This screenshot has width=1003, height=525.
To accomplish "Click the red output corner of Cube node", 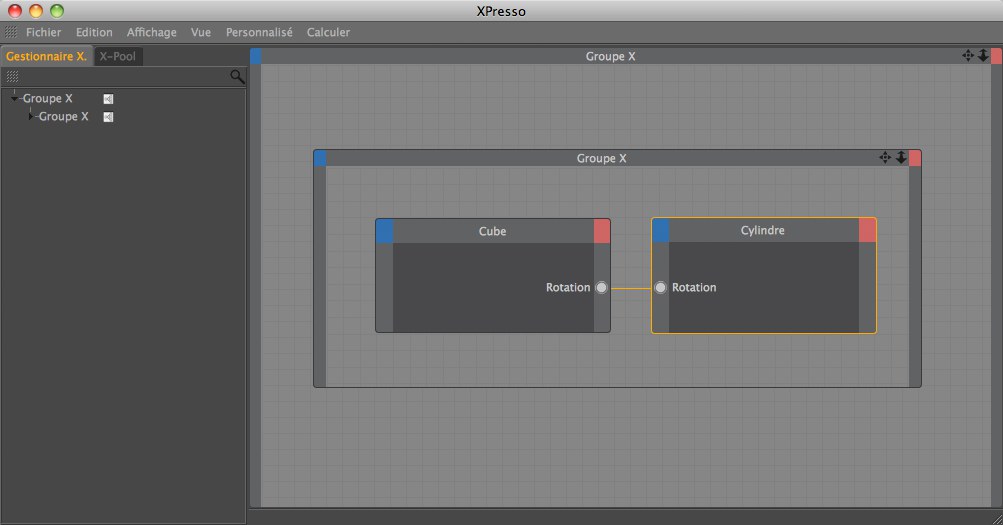I will point(601,231).
